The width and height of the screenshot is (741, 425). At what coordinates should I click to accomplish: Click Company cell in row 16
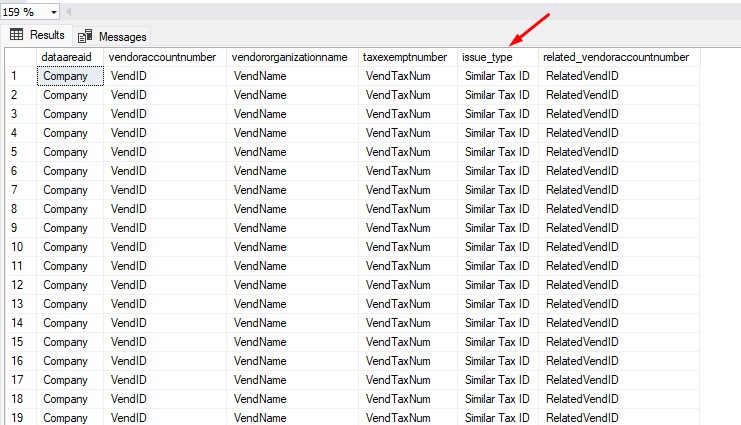[x=70, y=361]
